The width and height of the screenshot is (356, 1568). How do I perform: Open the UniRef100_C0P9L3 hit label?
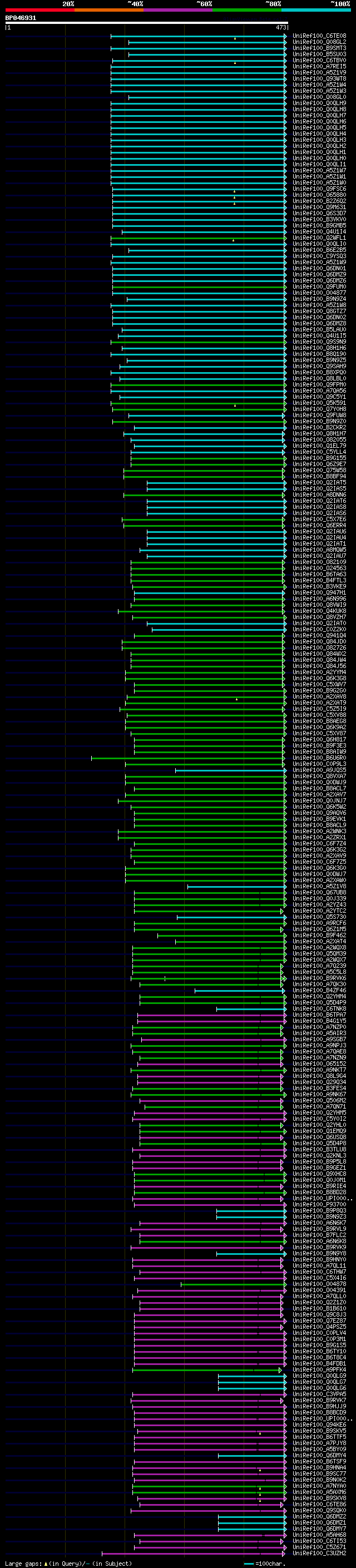coord(319,764)
